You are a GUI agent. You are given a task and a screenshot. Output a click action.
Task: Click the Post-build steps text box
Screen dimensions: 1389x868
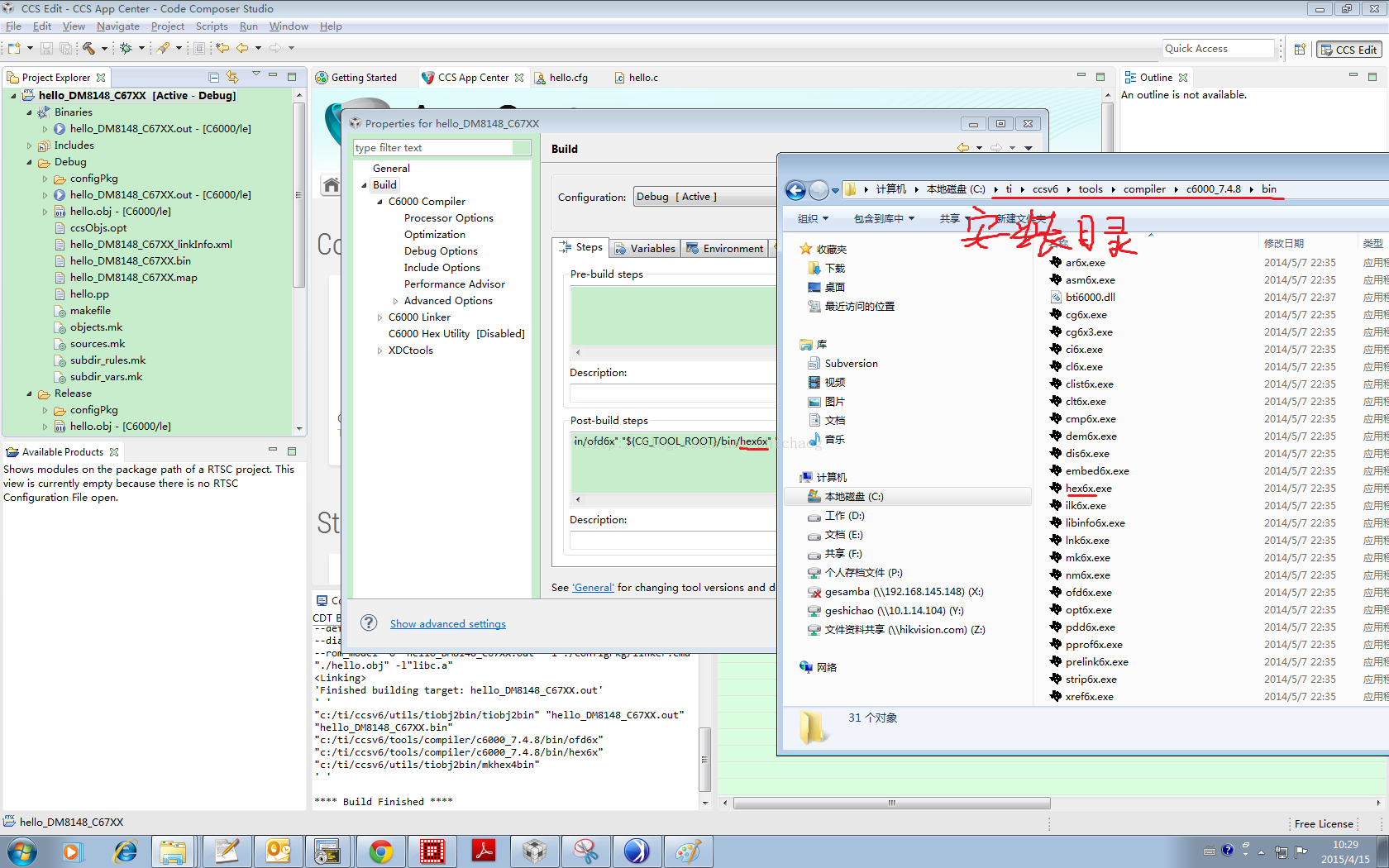673,463
